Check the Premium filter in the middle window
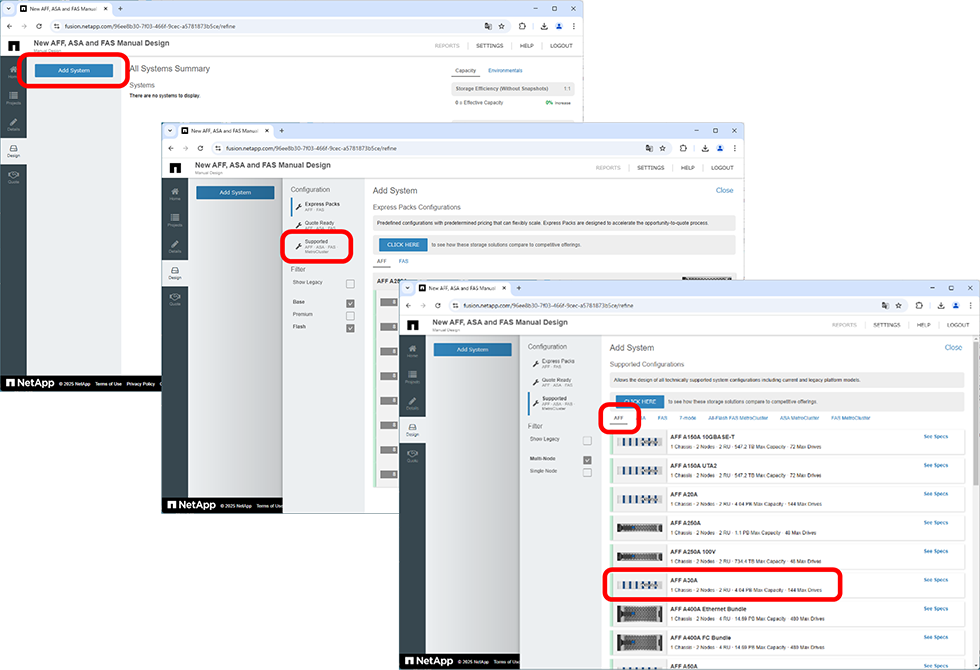This screenshot has width=980, height=670. click(x=350, y=316)
